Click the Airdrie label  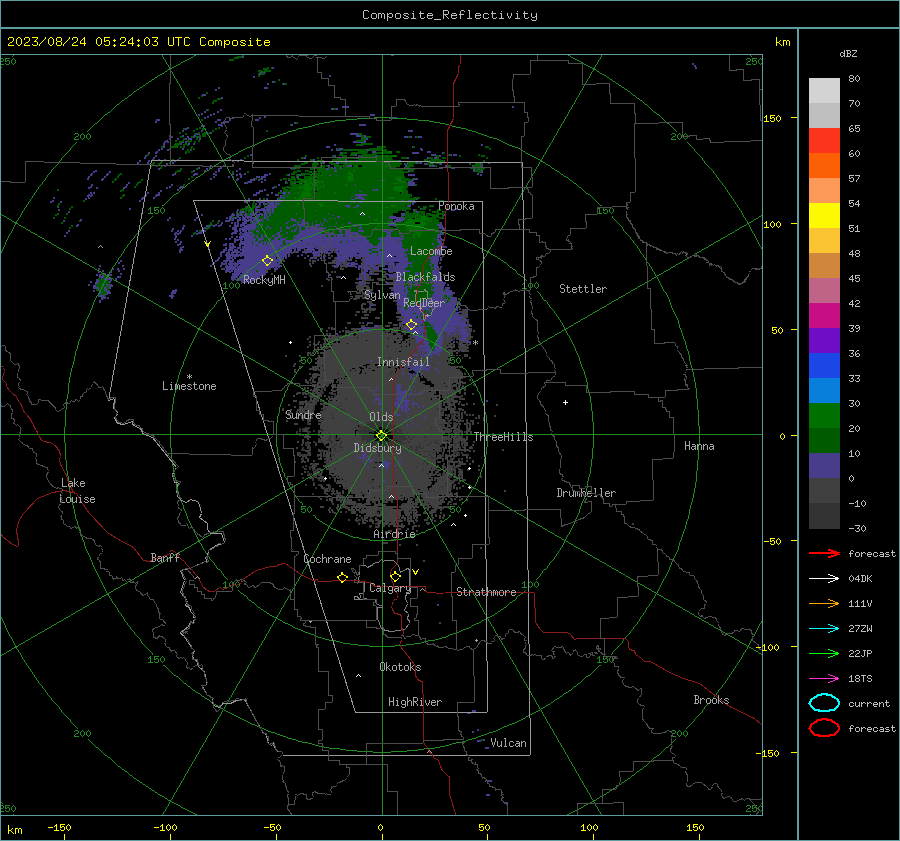[394, 534]
